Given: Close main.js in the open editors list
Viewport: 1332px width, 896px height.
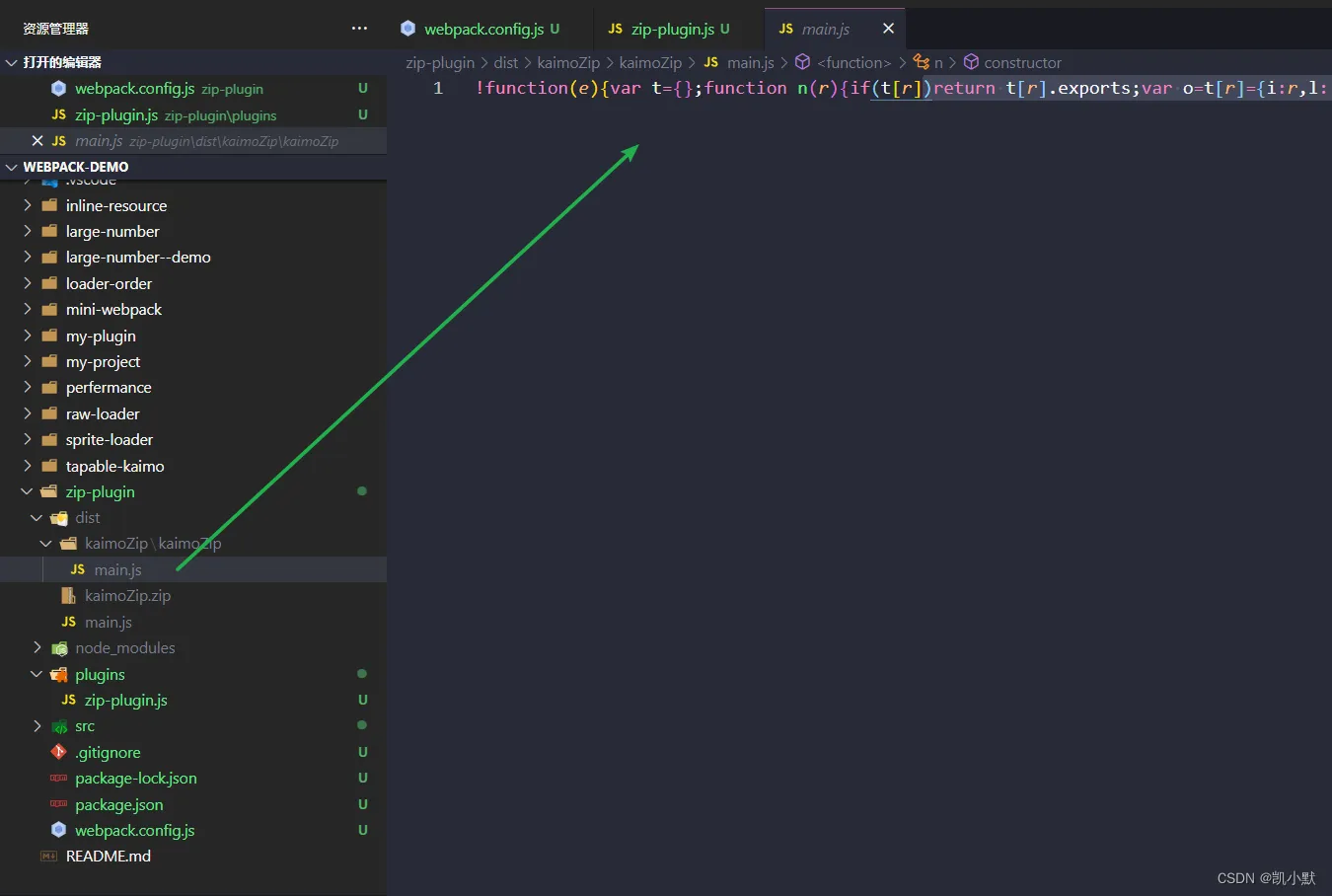Looking at the screenshot, I should [x=37, y=141].
